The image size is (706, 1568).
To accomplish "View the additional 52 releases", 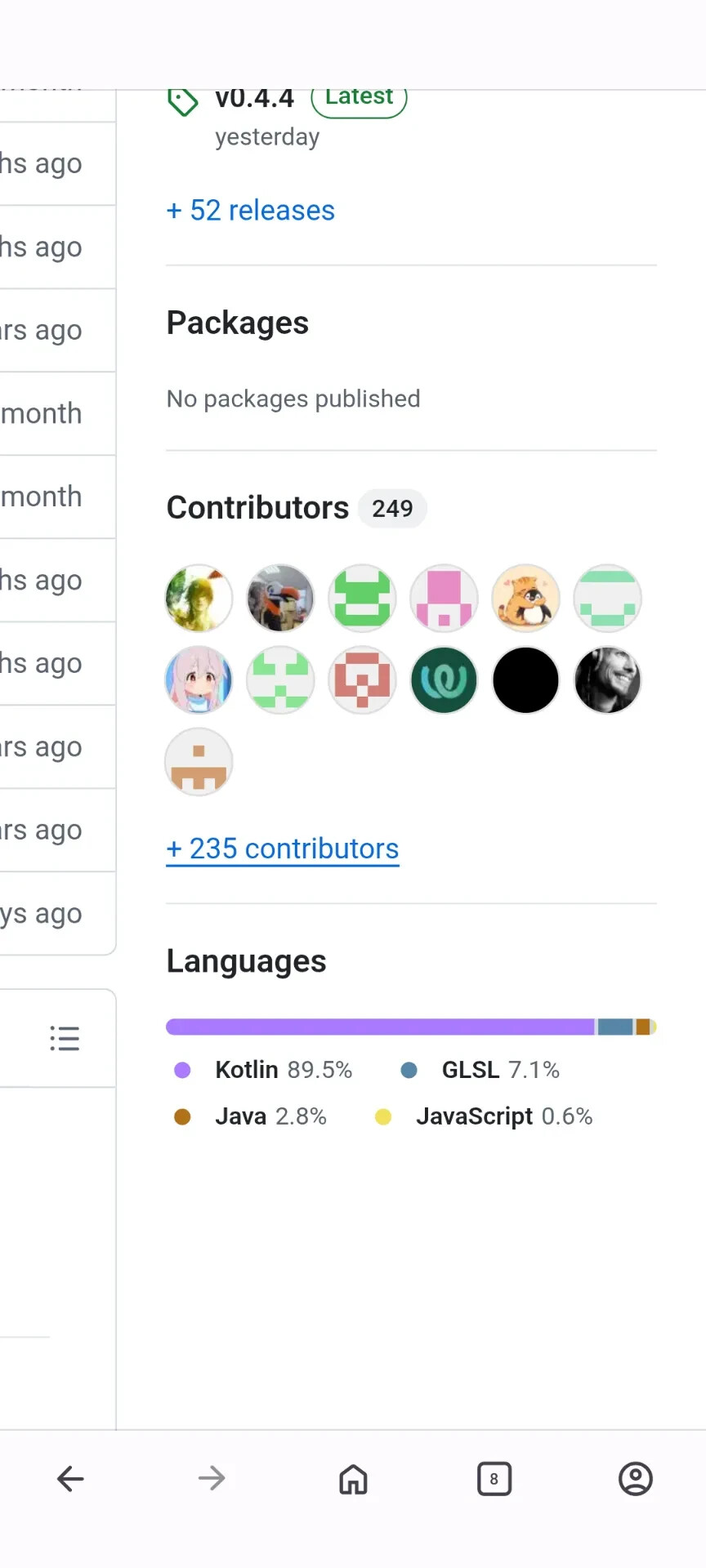I will pos(251,211).
